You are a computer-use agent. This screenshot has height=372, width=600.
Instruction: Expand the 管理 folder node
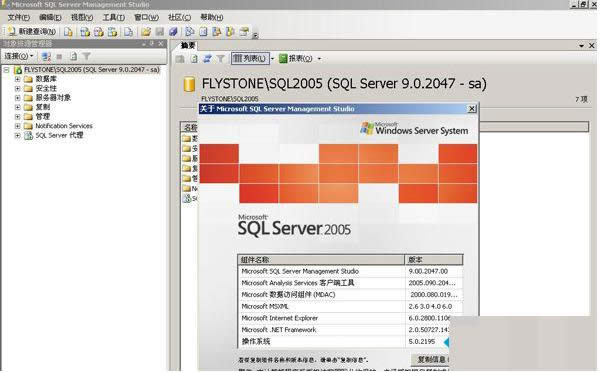(17, 116)
